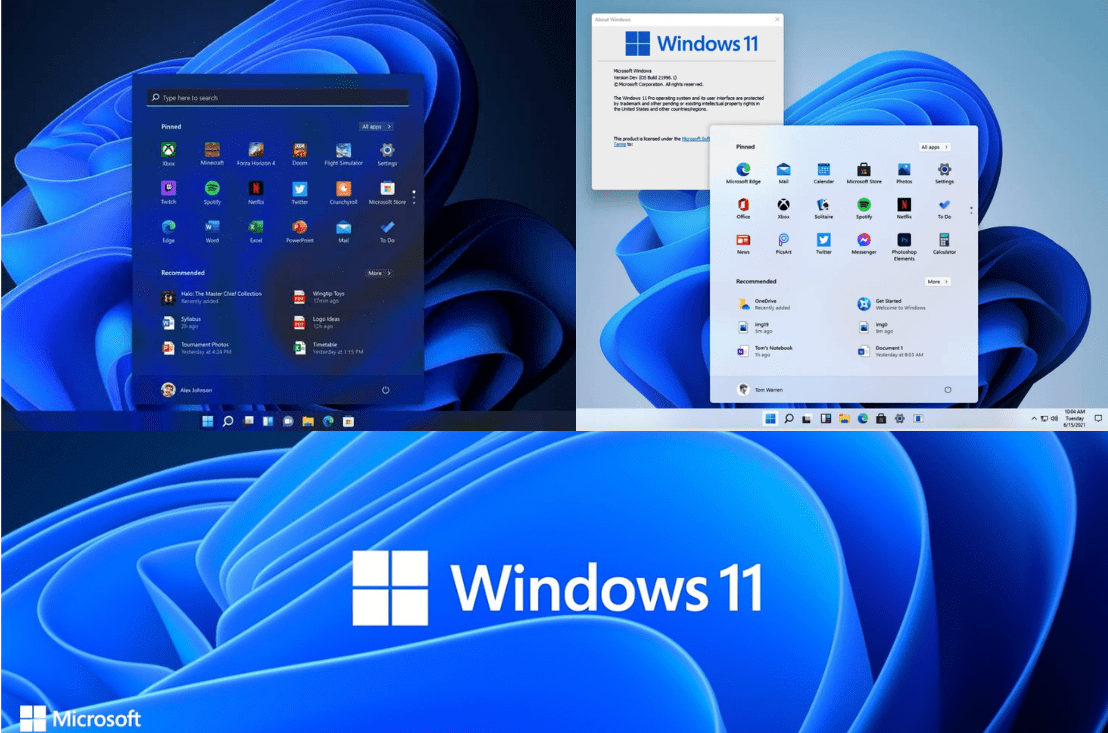Open Doom in the dark Start menu
Screen dimensions: 1108x733
pyautogui.click(x=300, y=153)
